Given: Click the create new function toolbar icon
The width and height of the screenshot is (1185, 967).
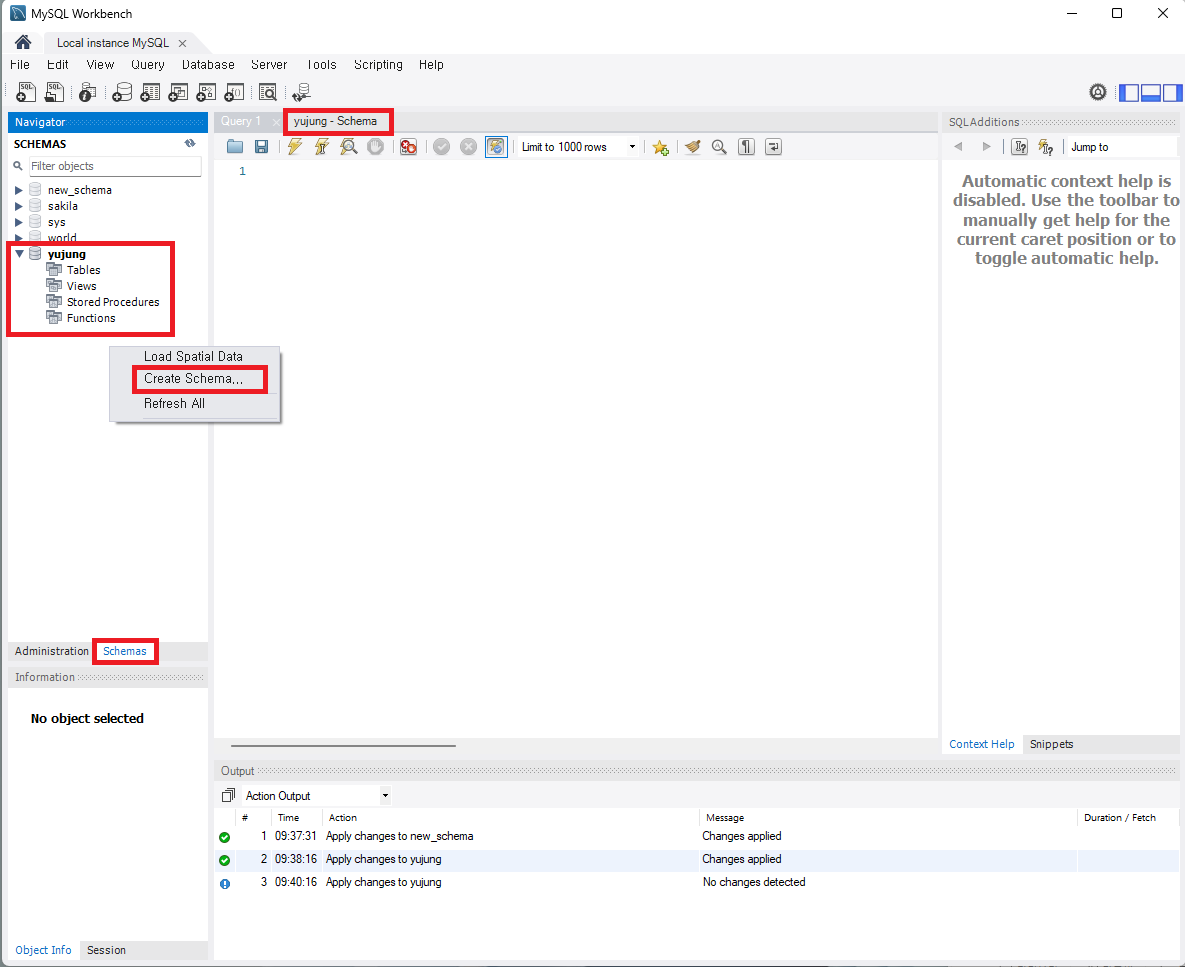Looking at the screenshot, I should click(235, 92).
